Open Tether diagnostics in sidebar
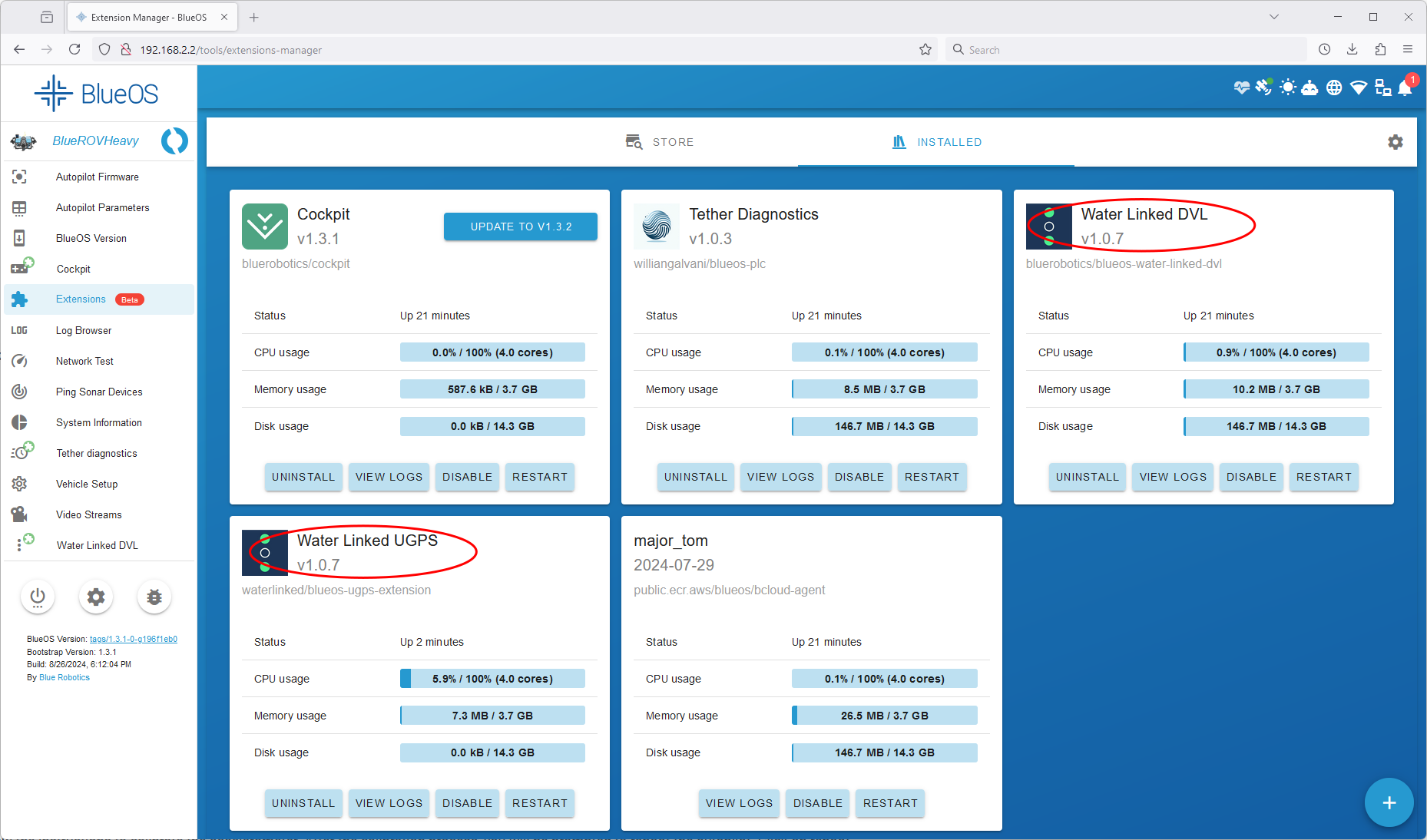 [x=99, y=453]
